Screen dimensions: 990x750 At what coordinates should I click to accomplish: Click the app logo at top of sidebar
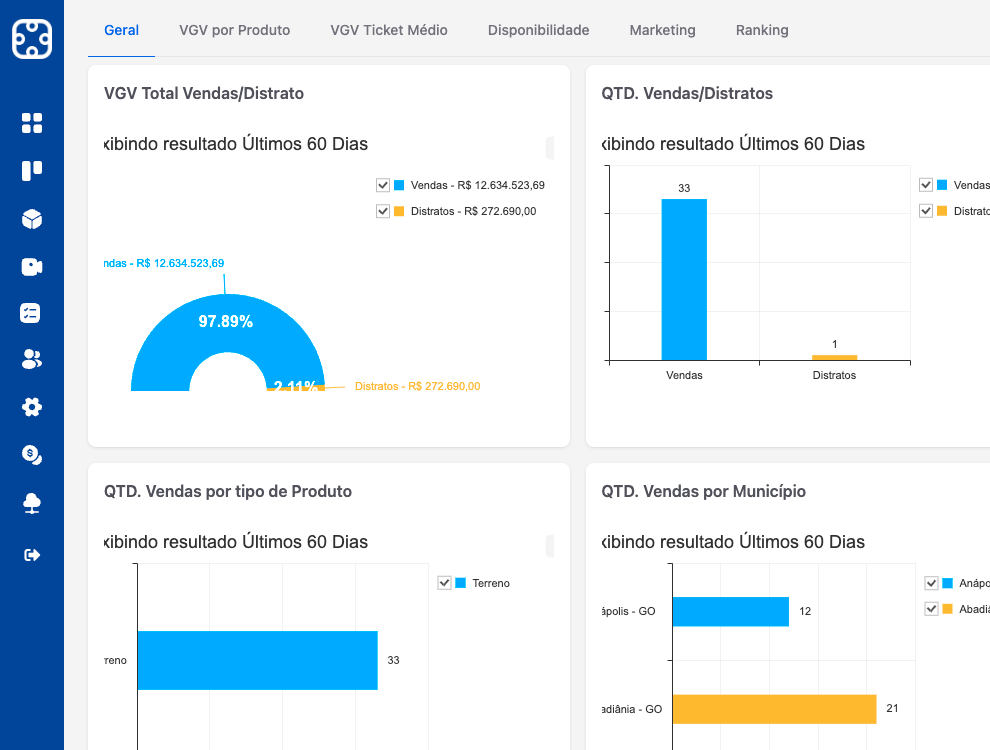32,39
